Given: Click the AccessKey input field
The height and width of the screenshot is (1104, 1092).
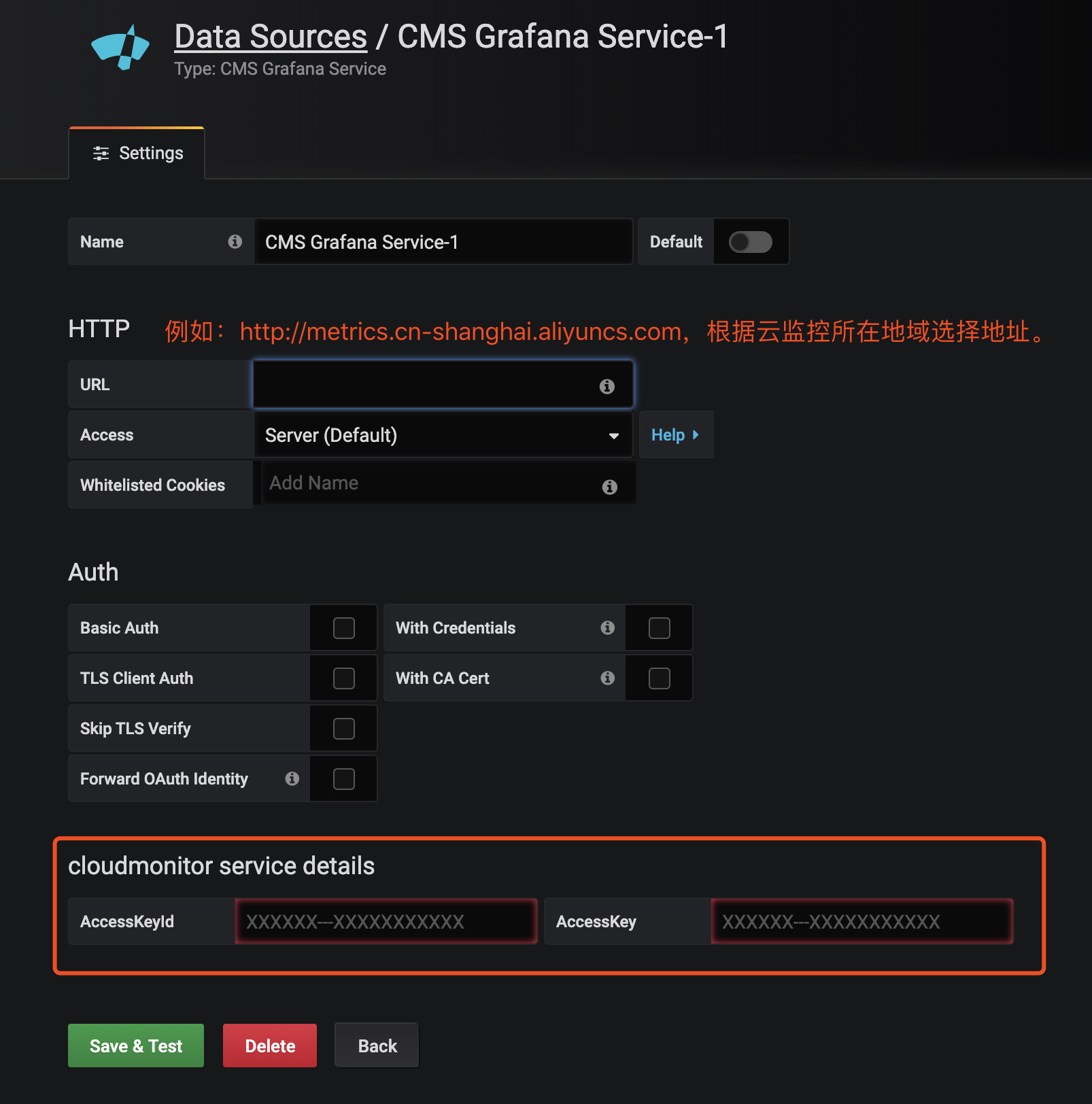Looking at the screenshot, I should pyautogui.click(x=862, y=922).
